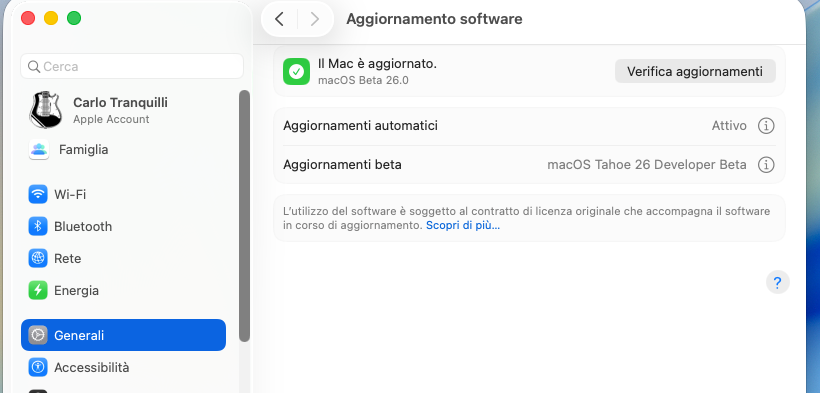The image size is (820, 393).
Task: Click inside the Cerca search field
Action: (132, 66)
